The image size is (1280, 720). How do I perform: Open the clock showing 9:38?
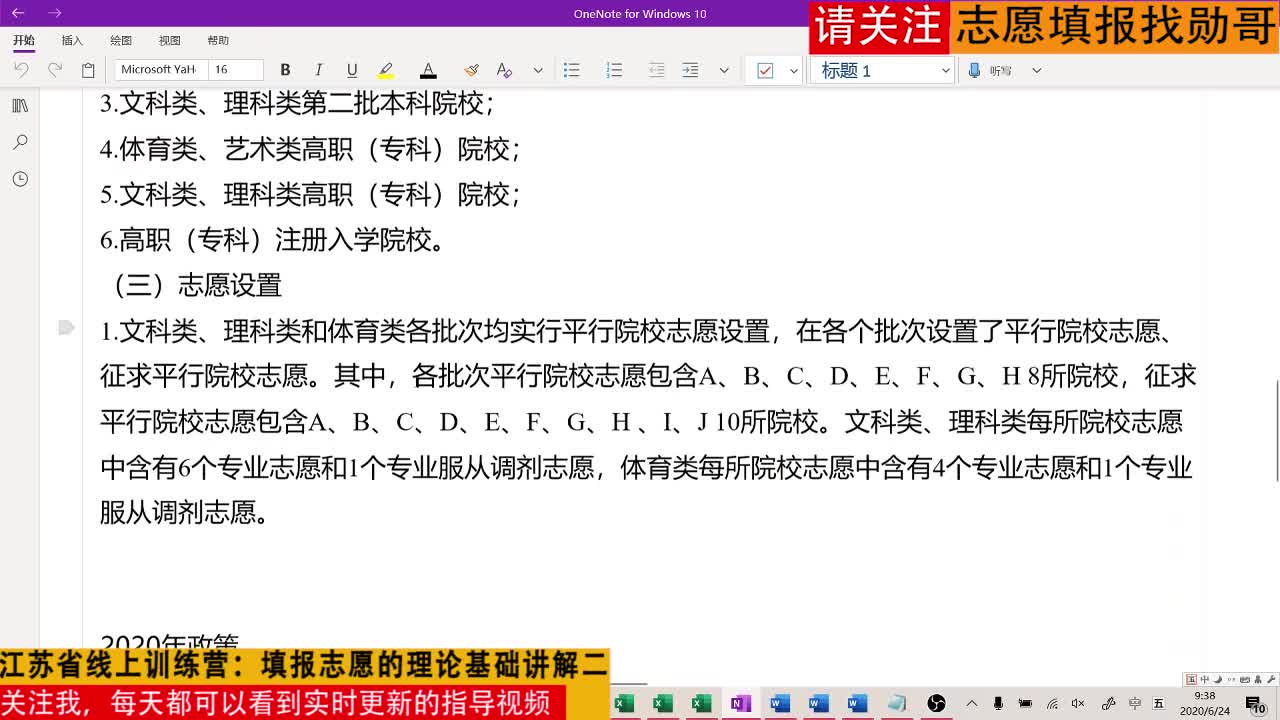(1204, 703)
